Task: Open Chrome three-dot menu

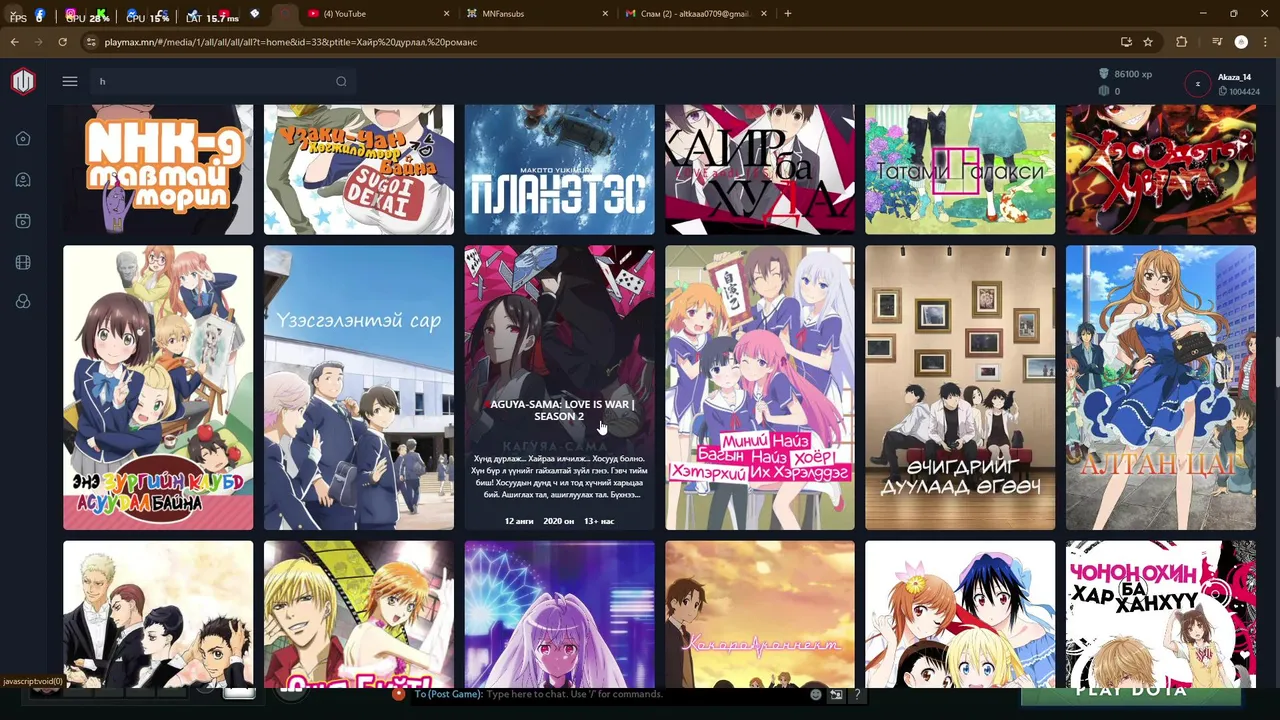Action: click(1264, 42)
